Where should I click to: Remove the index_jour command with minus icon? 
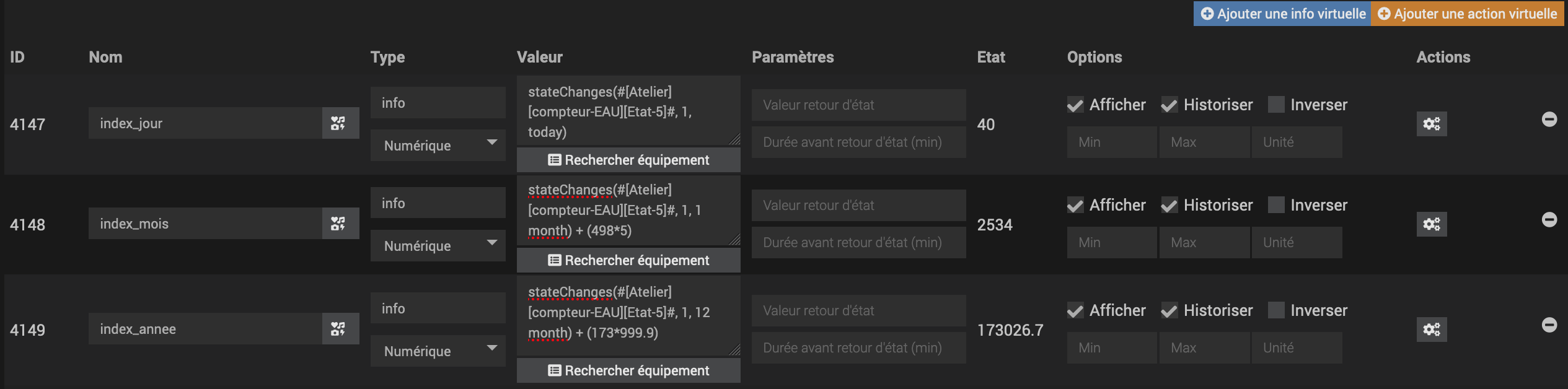point(1549,120)
